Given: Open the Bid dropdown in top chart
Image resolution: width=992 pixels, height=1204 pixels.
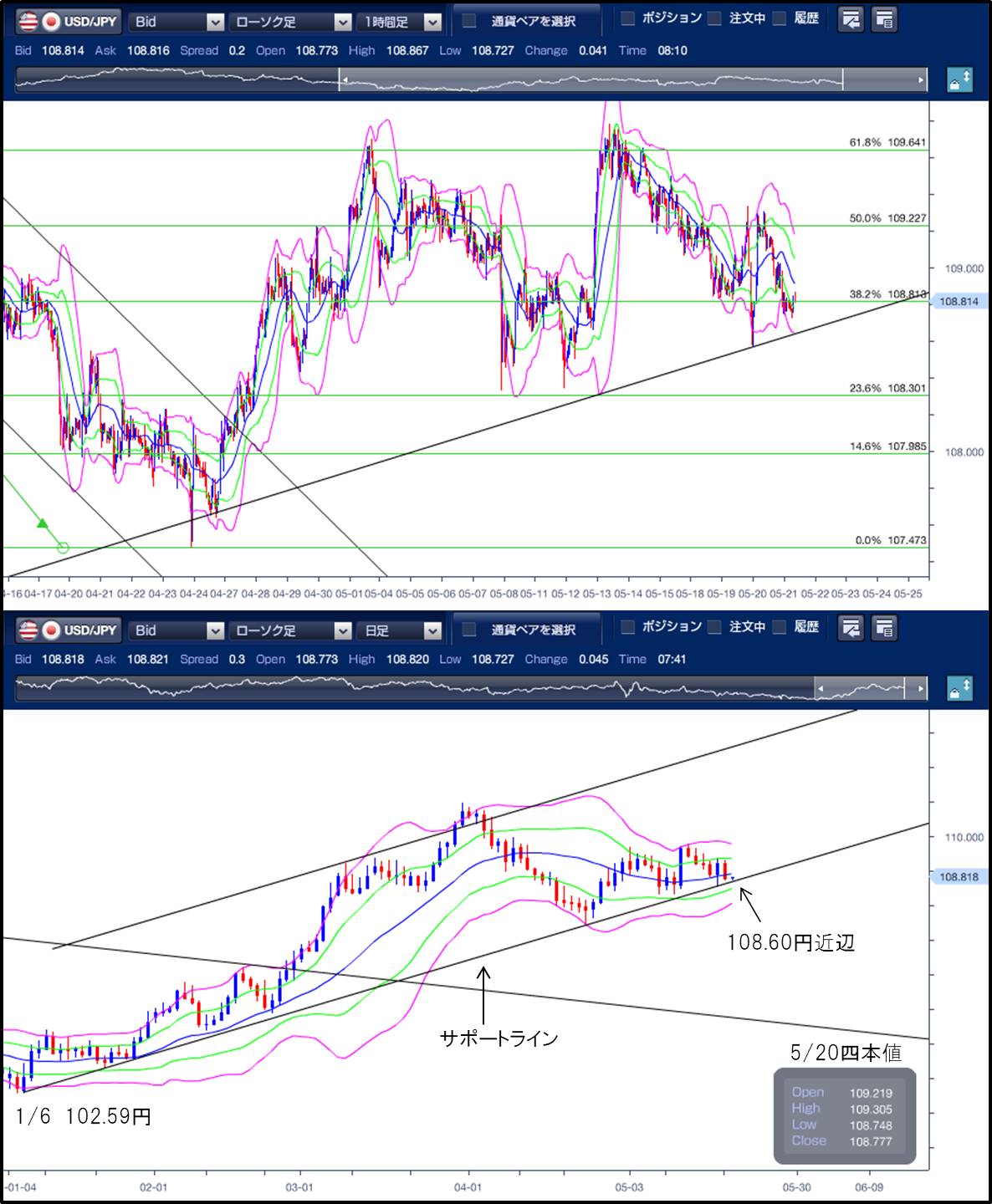Looking at the screenshot, I should point(177,22).
